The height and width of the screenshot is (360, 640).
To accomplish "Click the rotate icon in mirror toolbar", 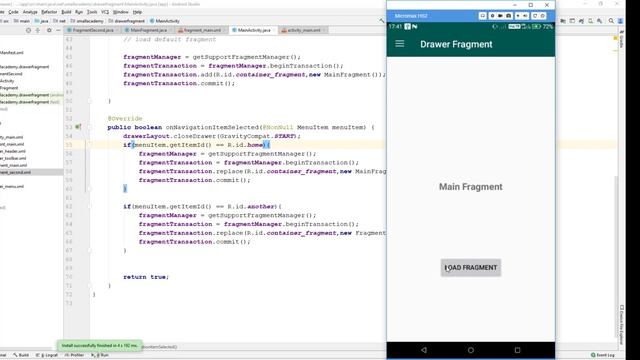I will 535,16.
